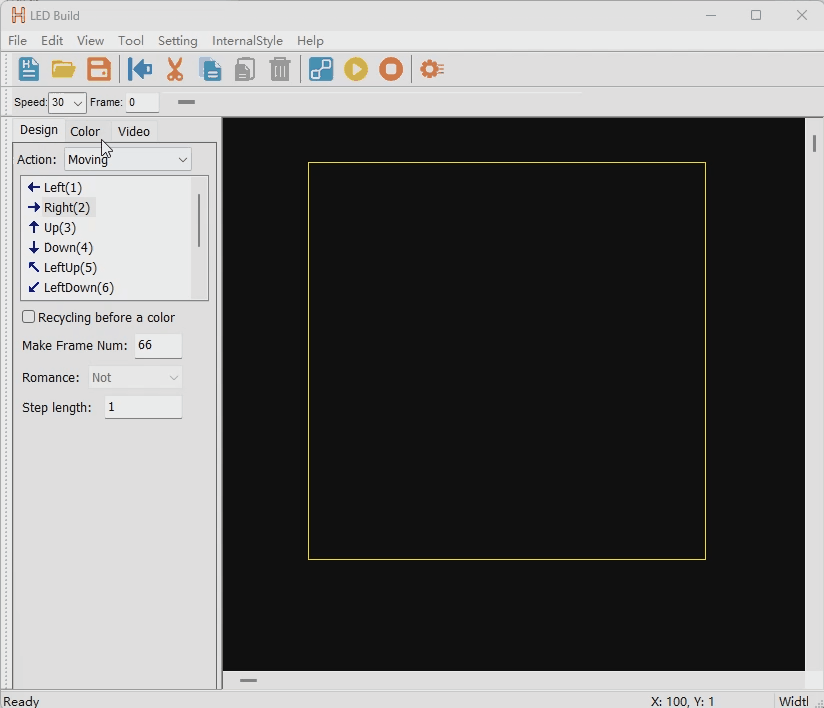Open the InternalStyle menu

[x=247, y=41]
